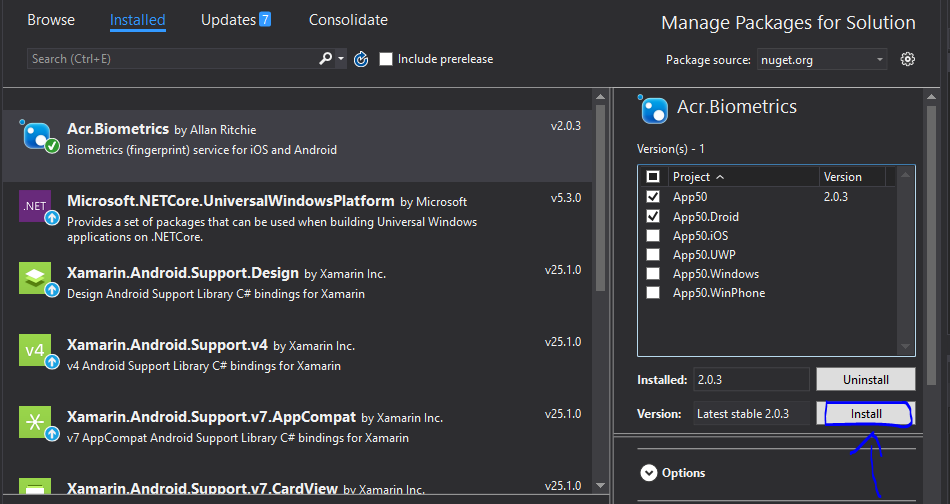Click the Install button
Viewport: 950px width, 504px height.
[866, 413]
